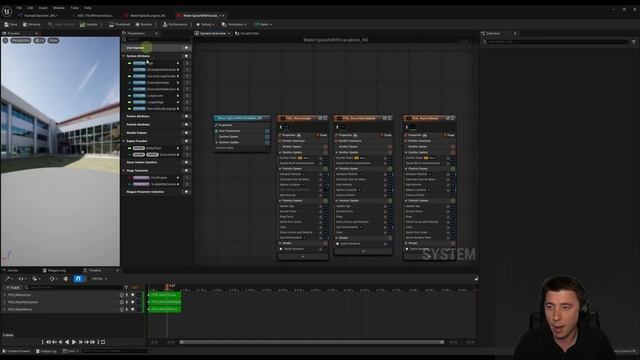The width and height of the screenshot is (640, 360).
Task: Click the Performance toolbar button
Action: [x=175, y=24]
